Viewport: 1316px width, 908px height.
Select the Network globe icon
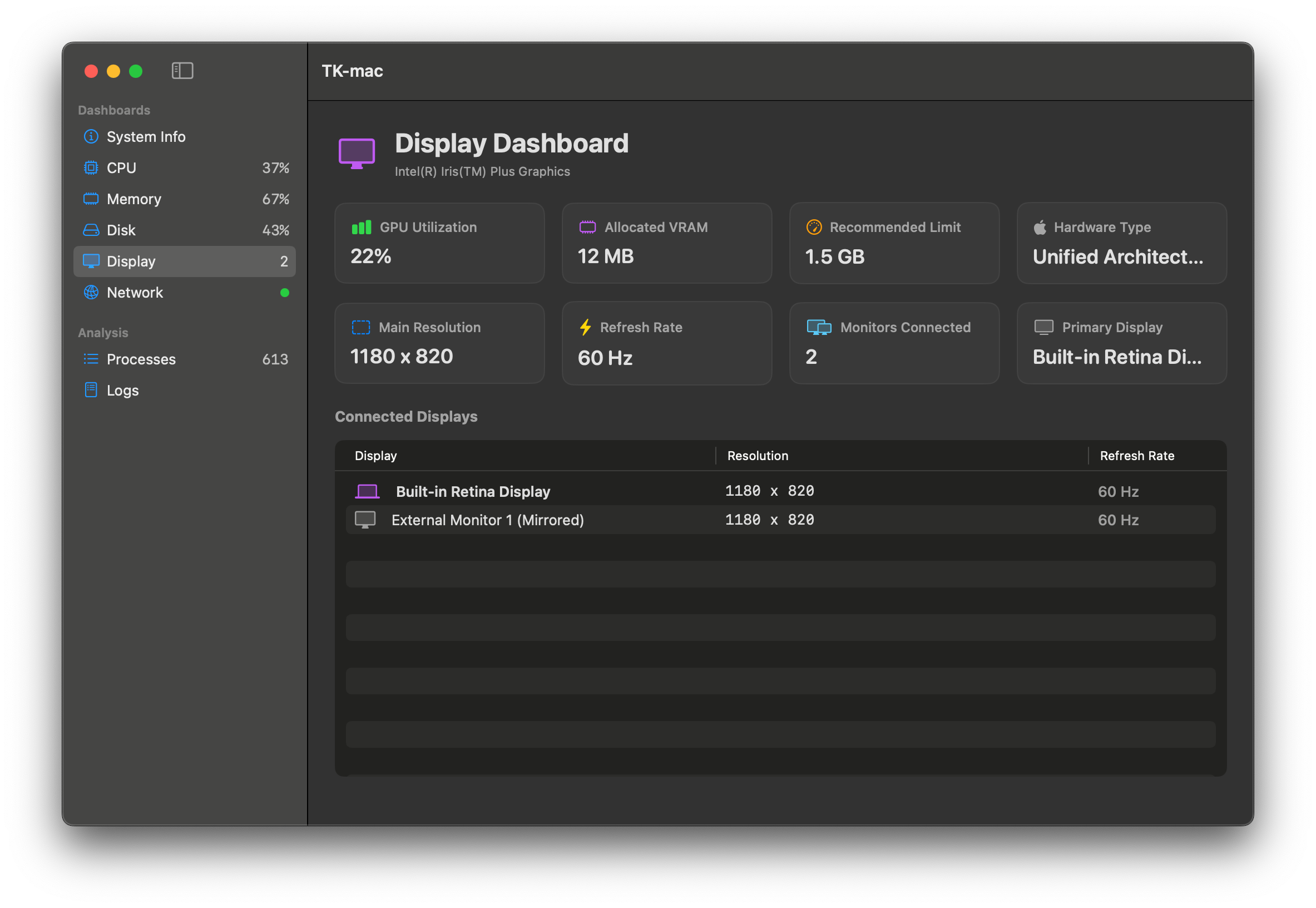pyautogui.click(x=91, y=293)
